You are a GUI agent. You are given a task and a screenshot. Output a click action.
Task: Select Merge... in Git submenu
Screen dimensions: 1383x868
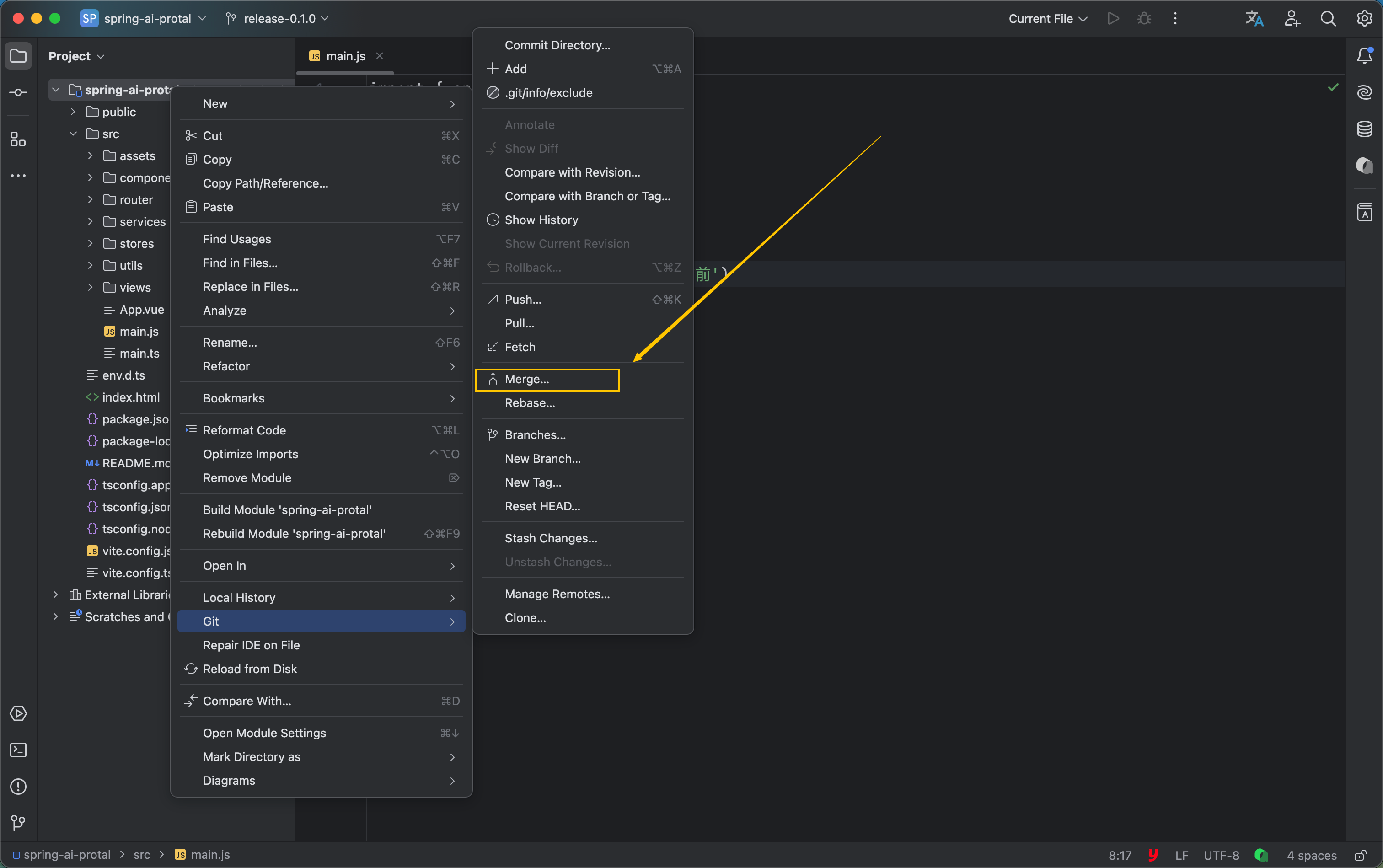coord(526,380)
